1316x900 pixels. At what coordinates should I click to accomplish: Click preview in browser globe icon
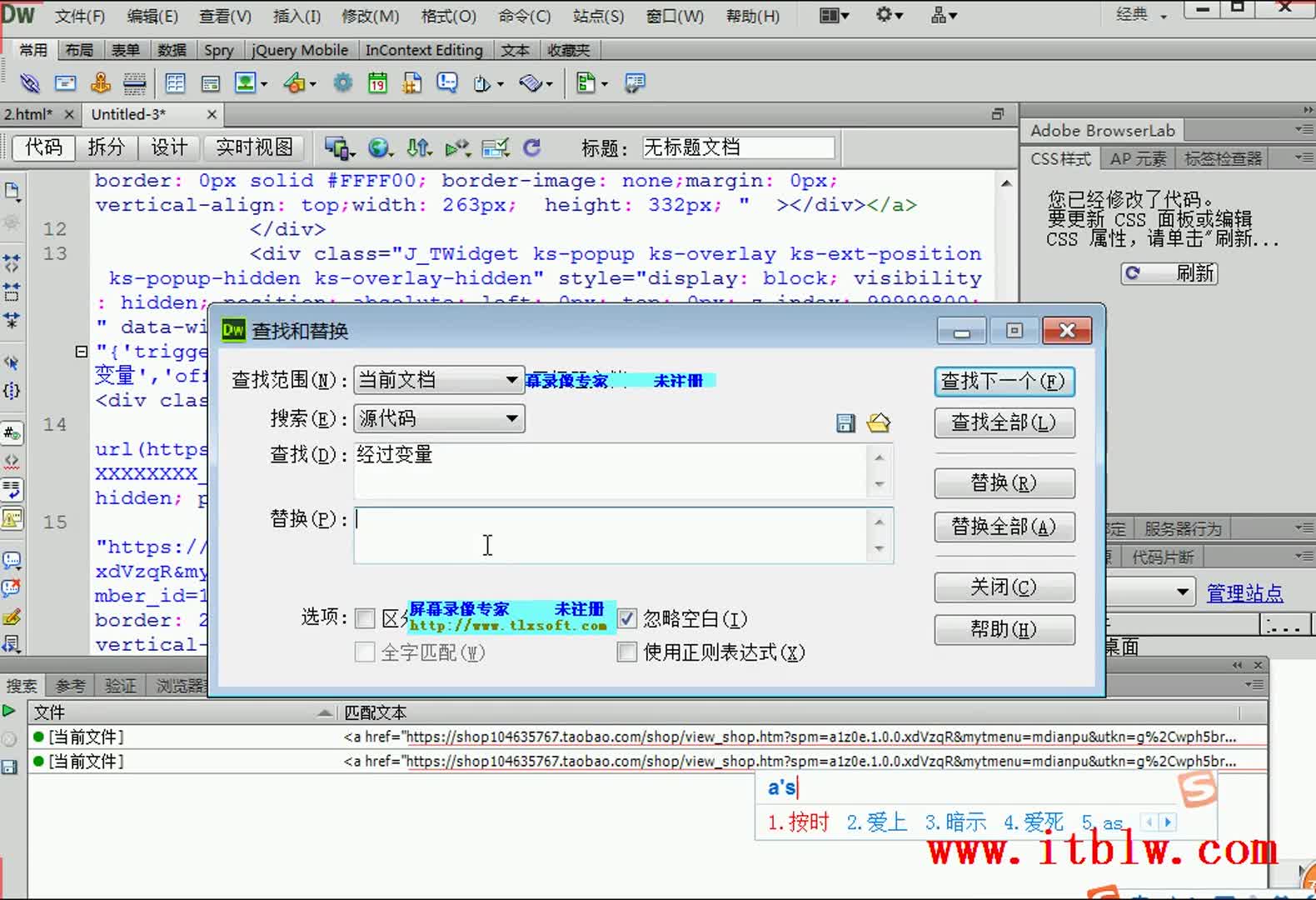[x=379, y=148]
